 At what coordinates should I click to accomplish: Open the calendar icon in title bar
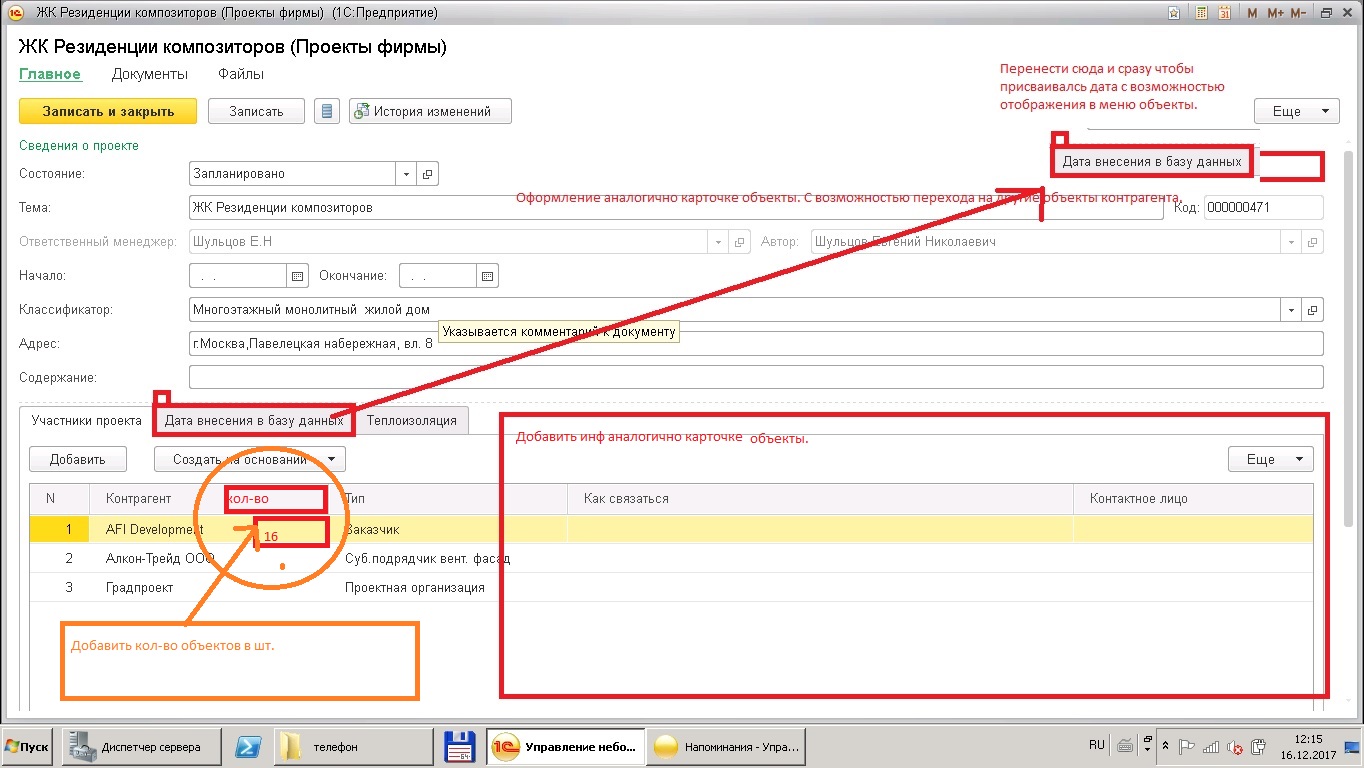[x=1224, y=13]
